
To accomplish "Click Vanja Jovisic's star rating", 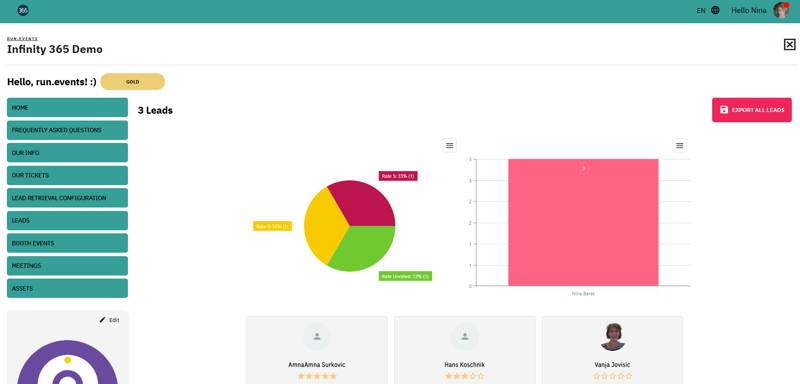I will pyautogui.click(x=613, y=376).
